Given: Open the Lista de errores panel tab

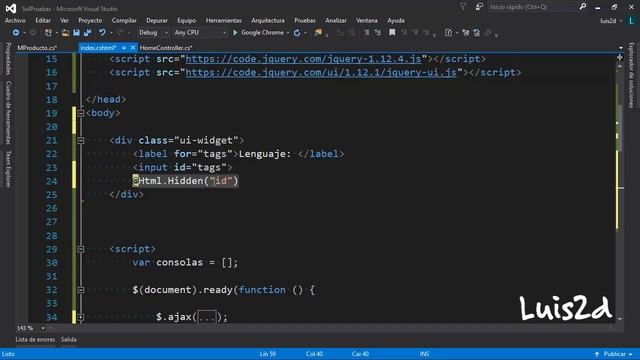Looking at the screenshot, I should coord(35,340).
